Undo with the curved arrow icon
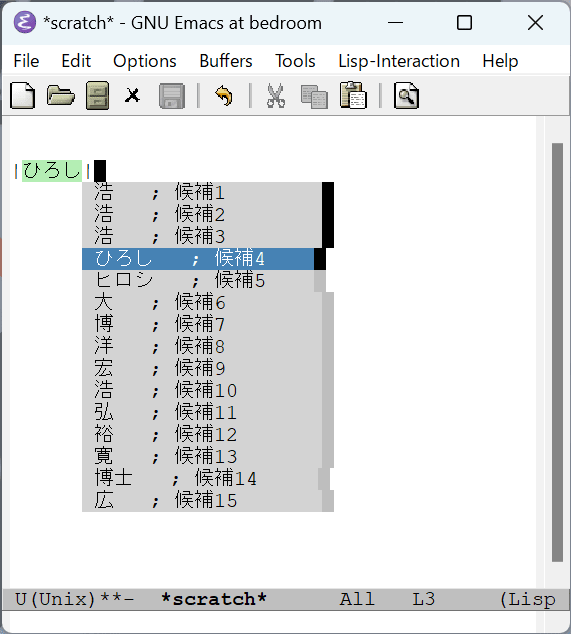 point(224,96)
